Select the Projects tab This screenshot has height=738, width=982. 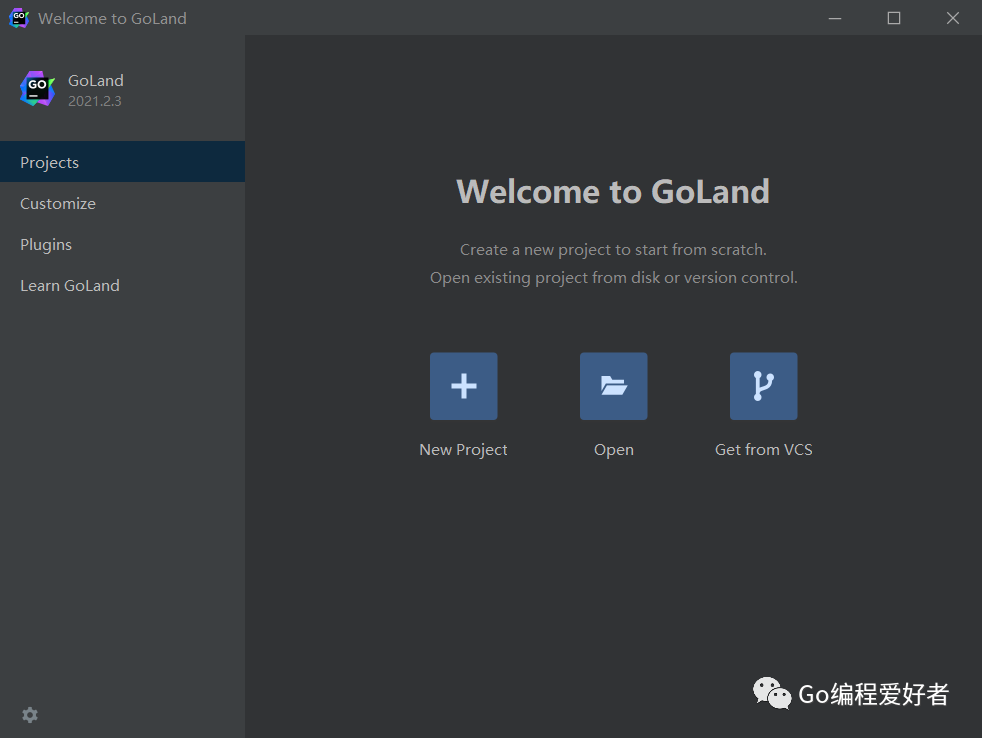point(122,162)
